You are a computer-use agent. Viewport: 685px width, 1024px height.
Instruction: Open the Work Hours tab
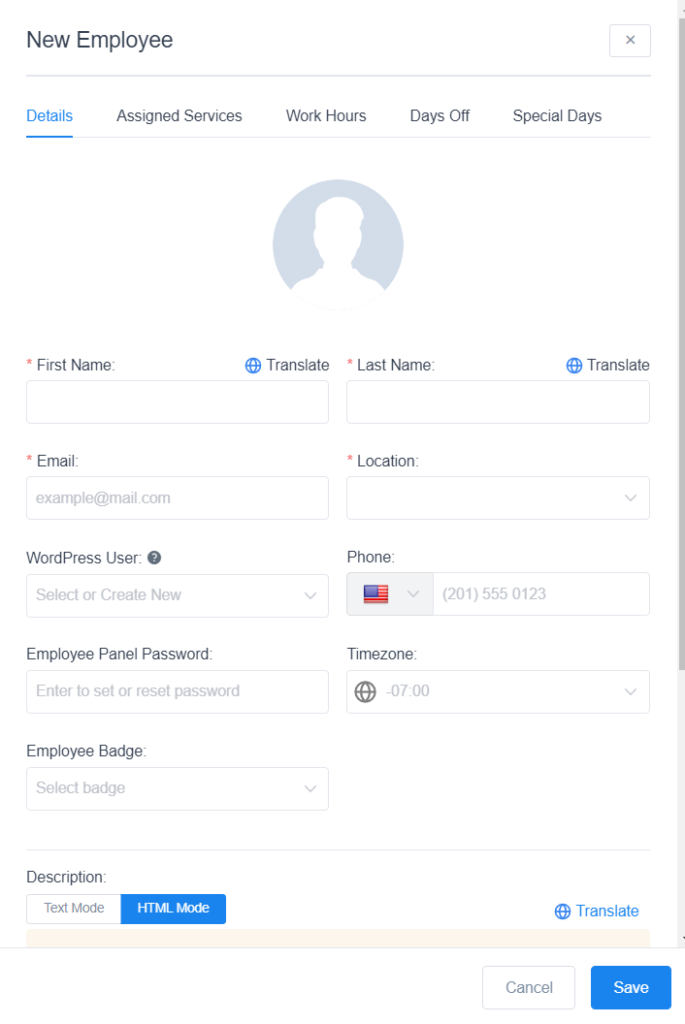coord(326,116)
